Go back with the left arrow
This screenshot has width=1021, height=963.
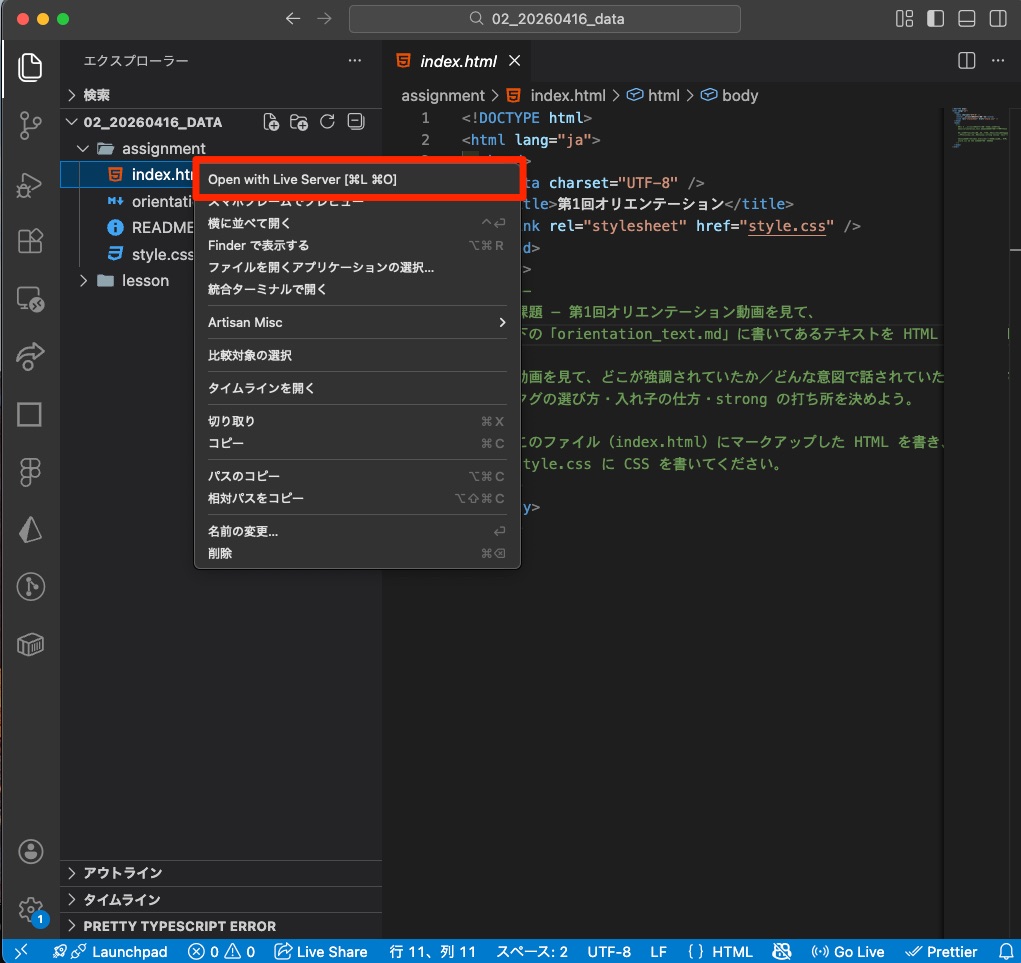tap(293, 19)
